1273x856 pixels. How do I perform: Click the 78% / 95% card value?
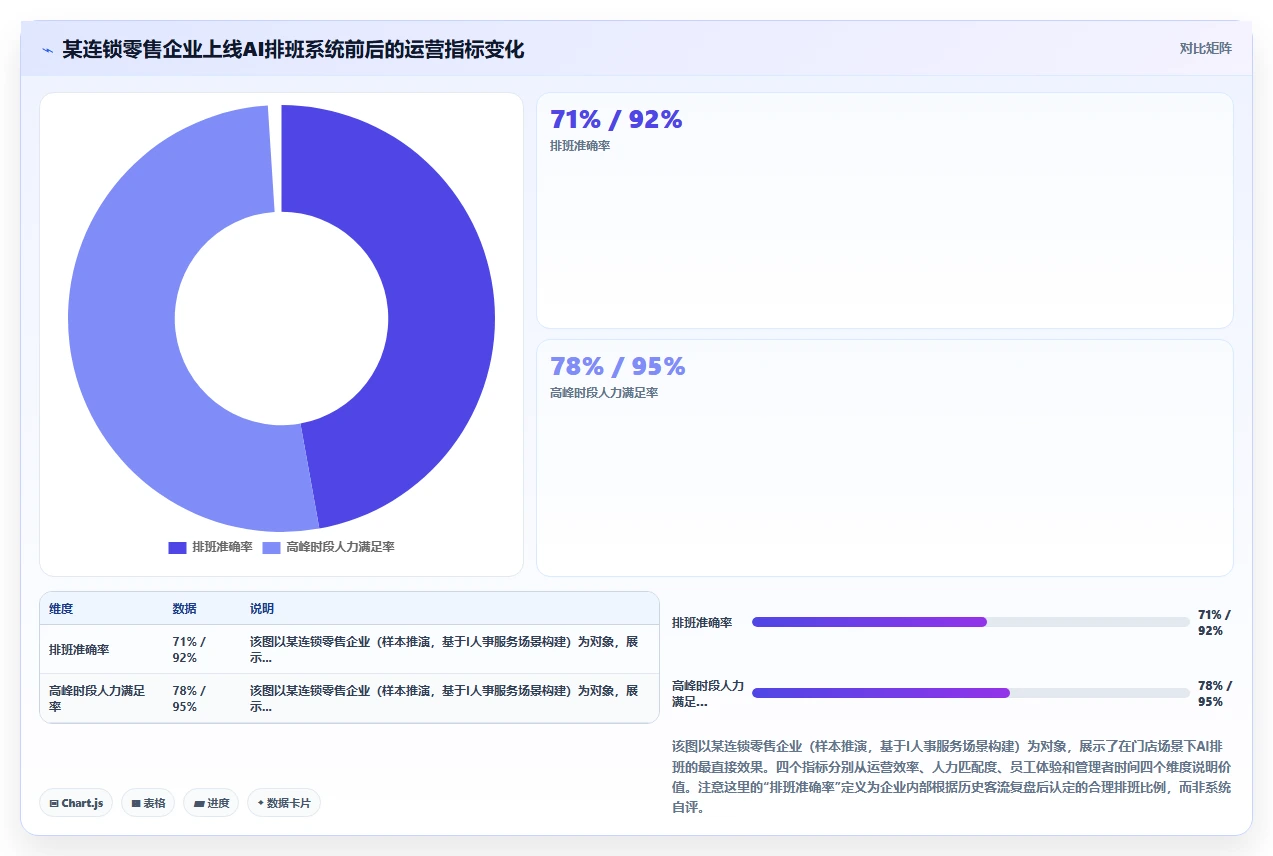point(617,366)
